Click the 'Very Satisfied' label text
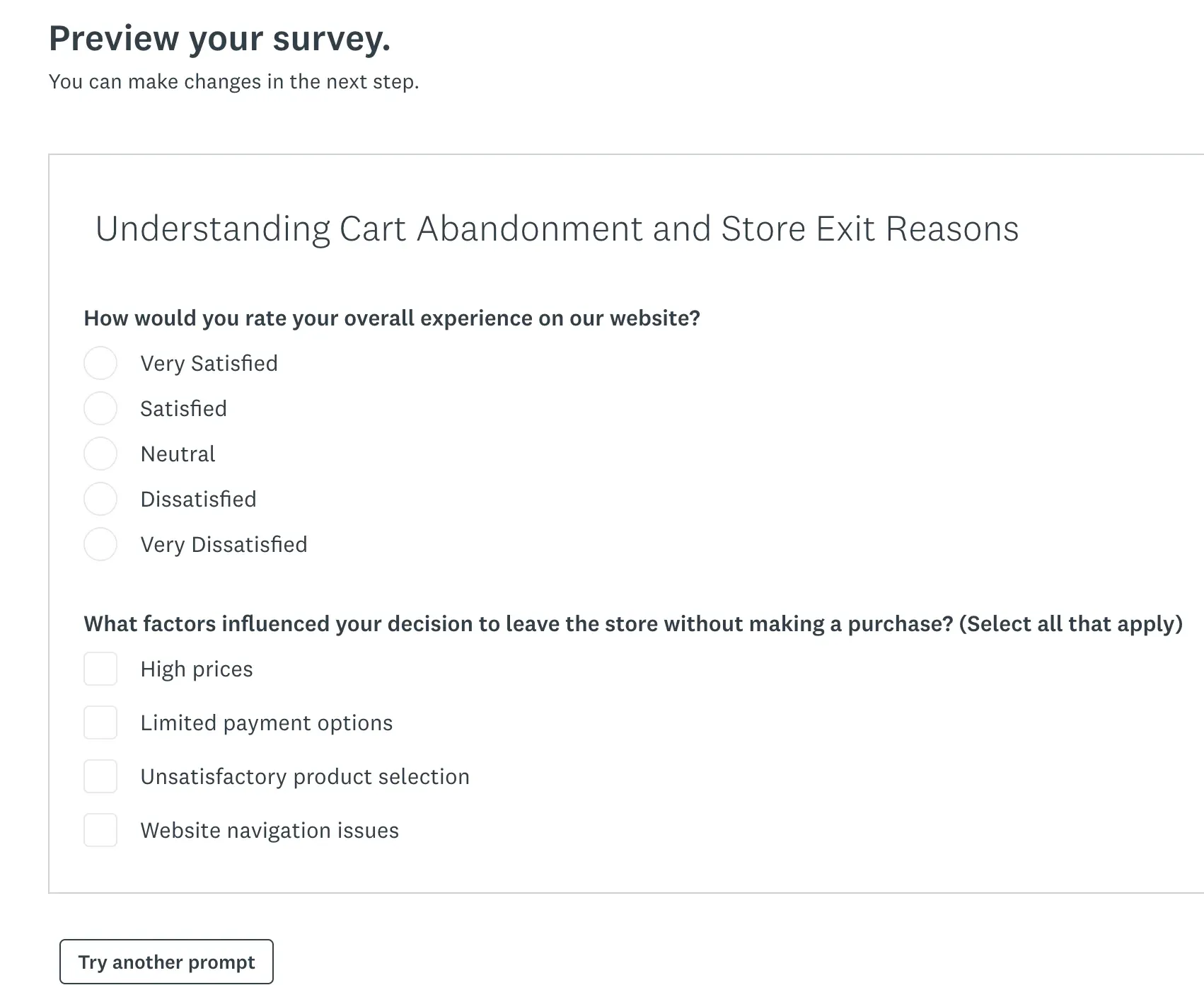This screenshot has height=985, width=1204. click(x=209, y=363)
